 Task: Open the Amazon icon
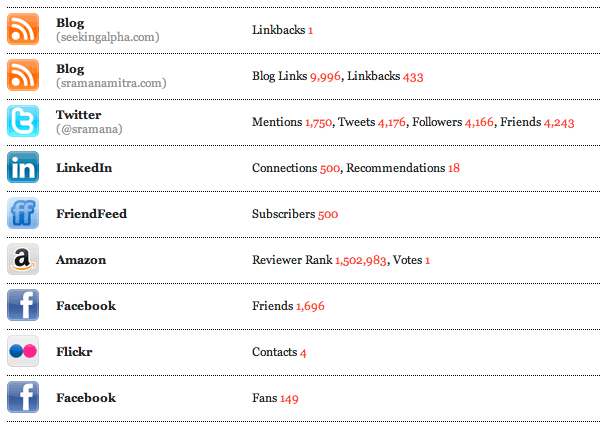click(x=23, y=259)
